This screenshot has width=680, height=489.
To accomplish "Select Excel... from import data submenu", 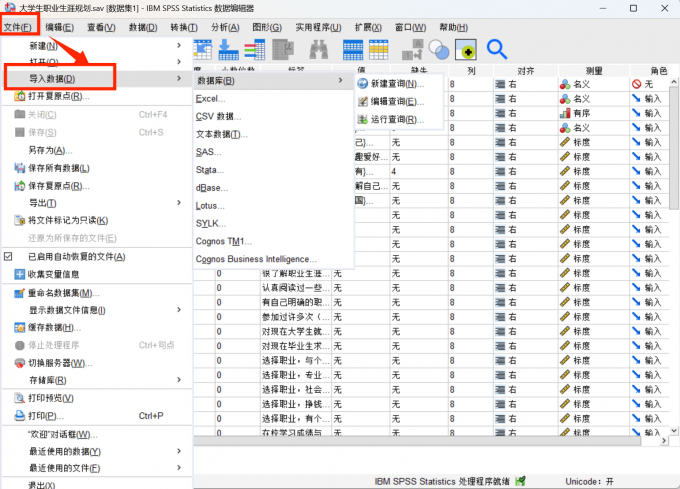I will (211, 99).
